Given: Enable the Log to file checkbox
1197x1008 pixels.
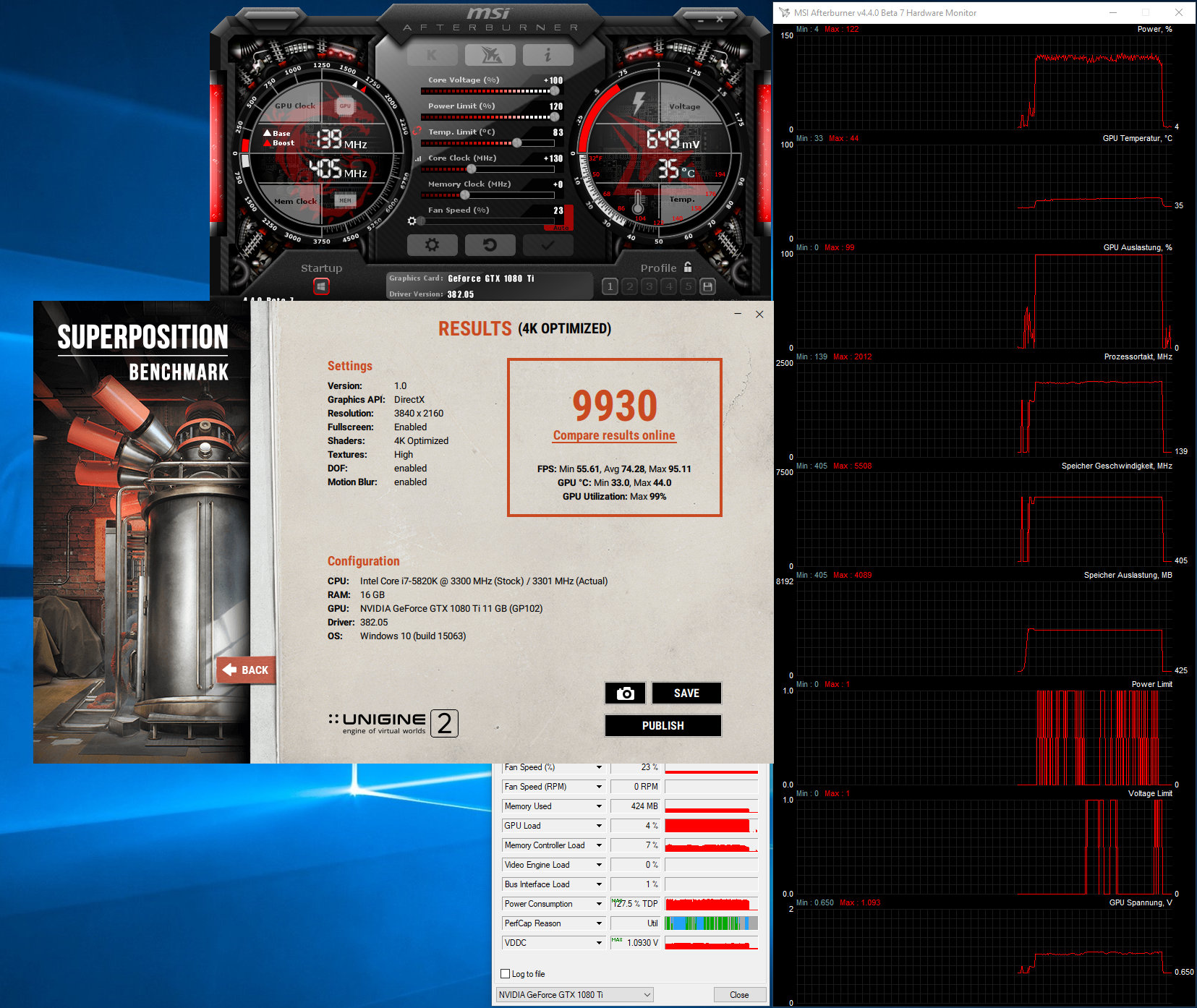Looking at the screenshot, I should (x=506, y=974).
